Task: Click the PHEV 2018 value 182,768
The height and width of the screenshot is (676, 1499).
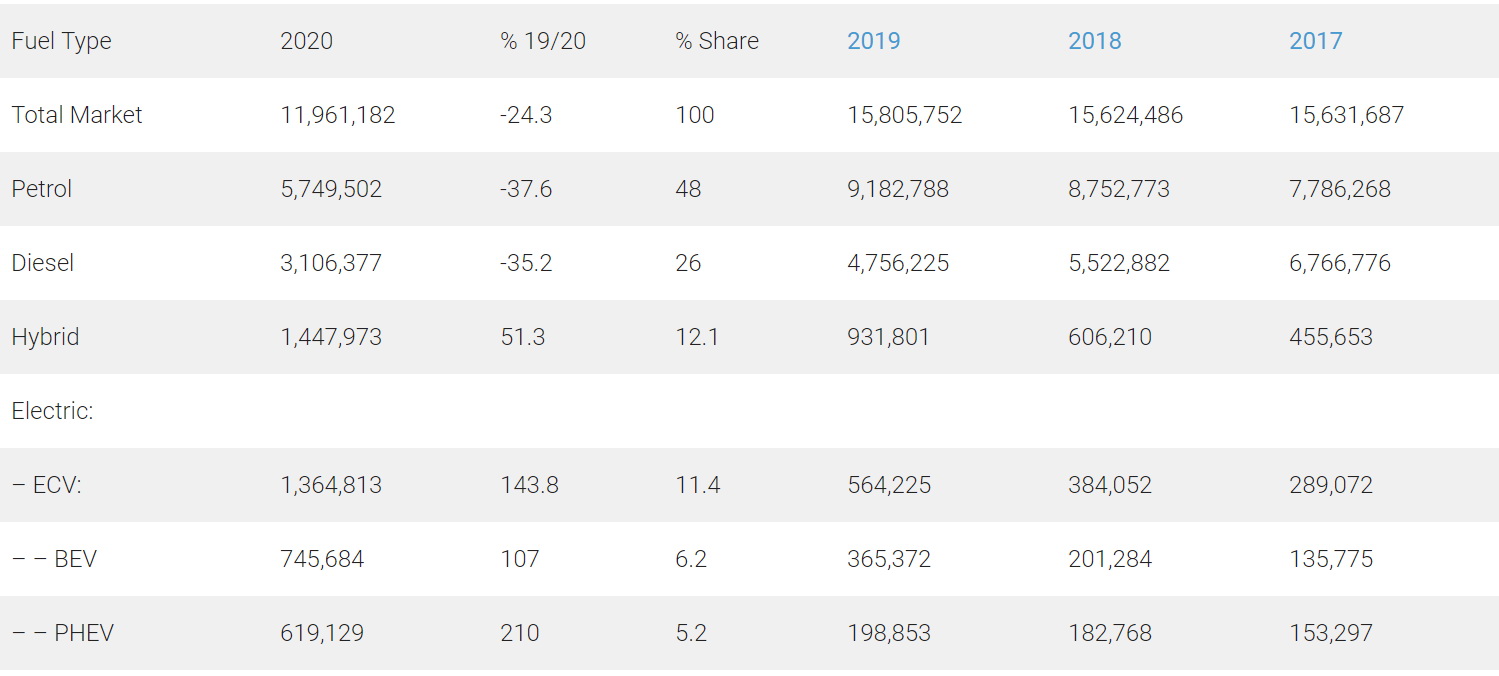Action: click(1109, 633)
